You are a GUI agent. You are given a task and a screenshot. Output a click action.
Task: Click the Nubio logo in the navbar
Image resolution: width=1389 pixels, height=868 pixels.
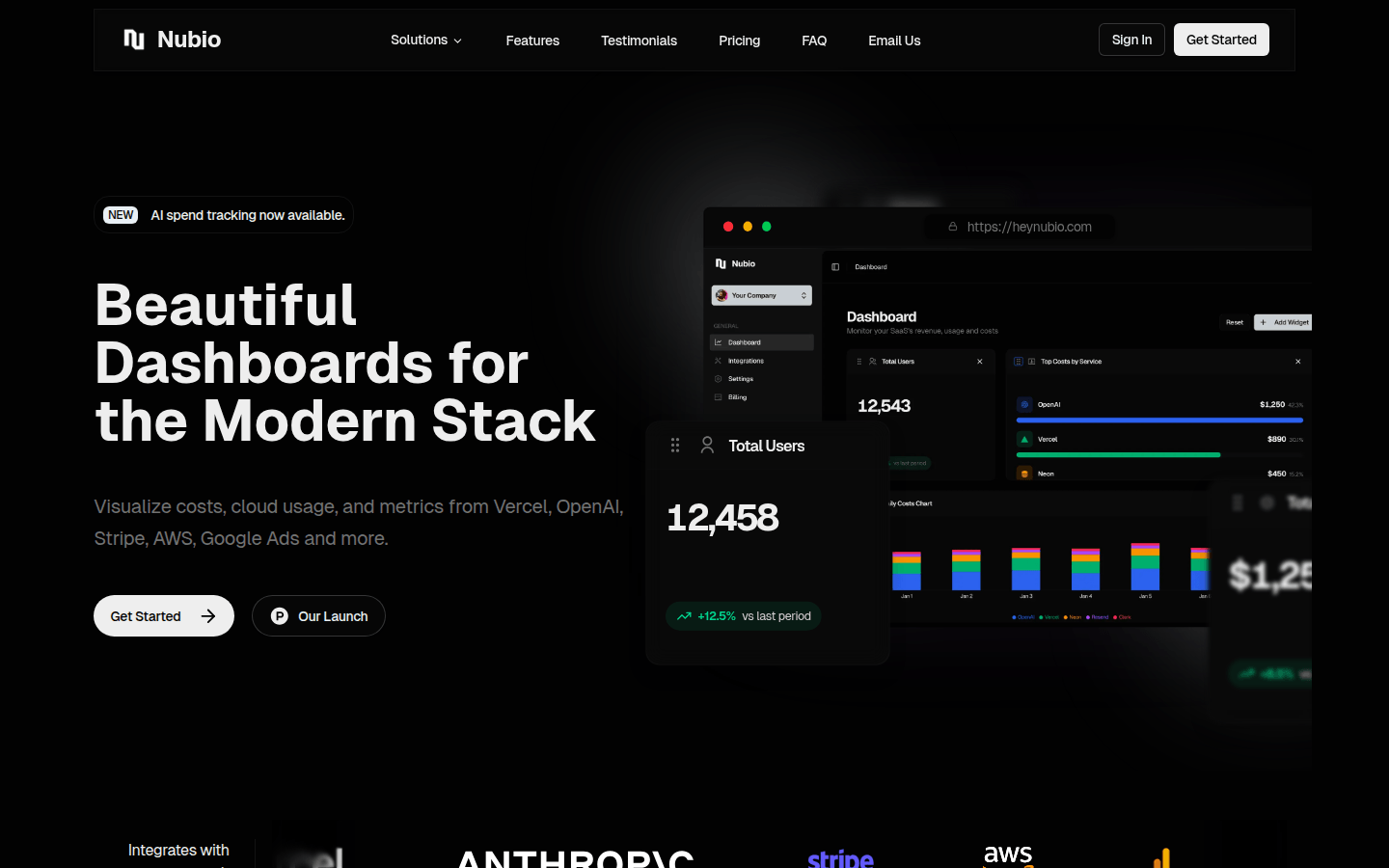(172, 40)
